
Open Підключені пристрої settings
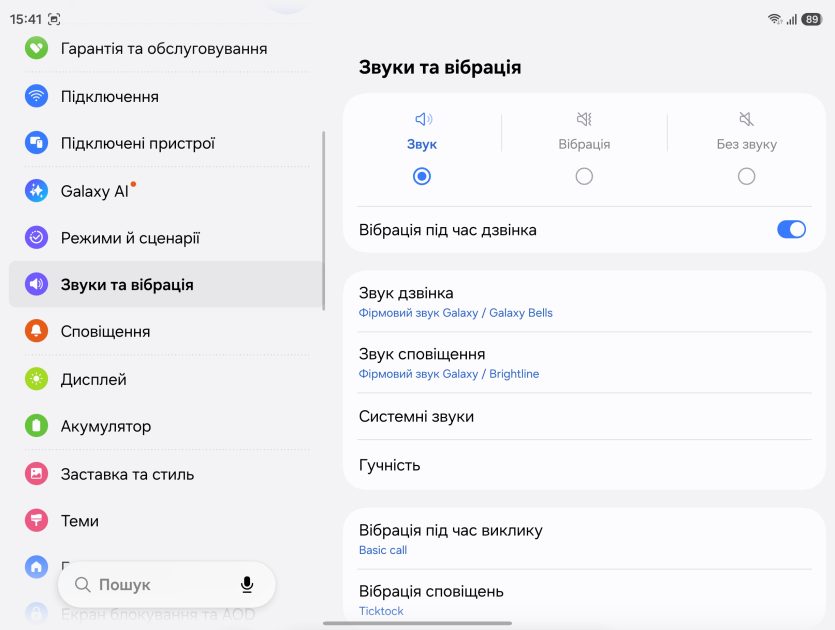click(x=166, y=143)
